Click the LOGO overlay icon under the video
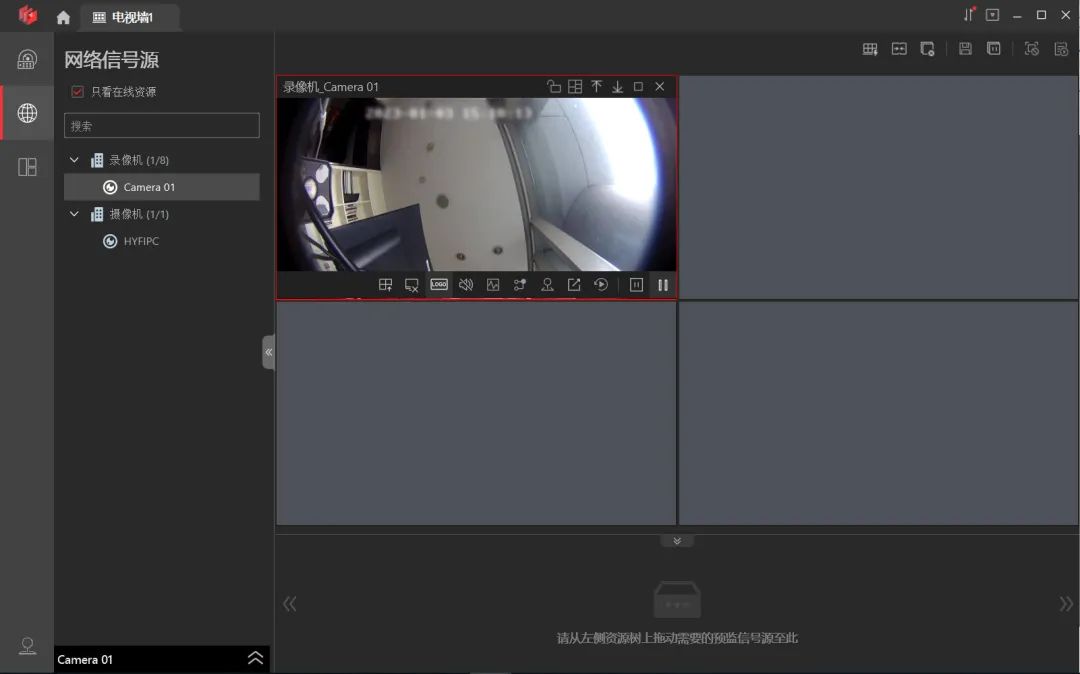This screenshot has height=674, width=1080. (439, 285)
